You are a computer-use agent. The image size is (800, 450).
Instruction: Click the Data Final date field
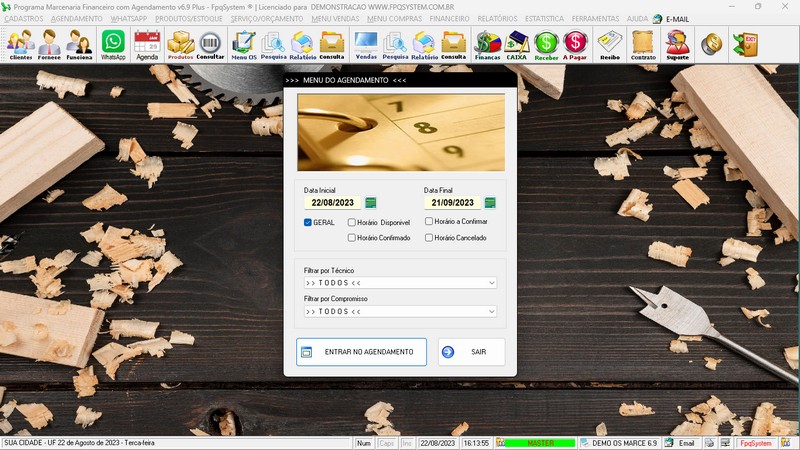[452, 203]
